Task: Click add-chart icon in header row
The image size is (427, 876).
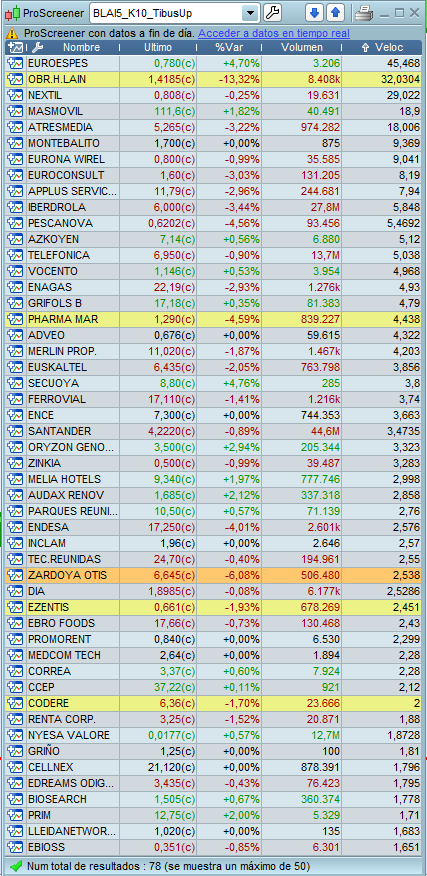Action: pyautogui.click(x=16, y=47)
